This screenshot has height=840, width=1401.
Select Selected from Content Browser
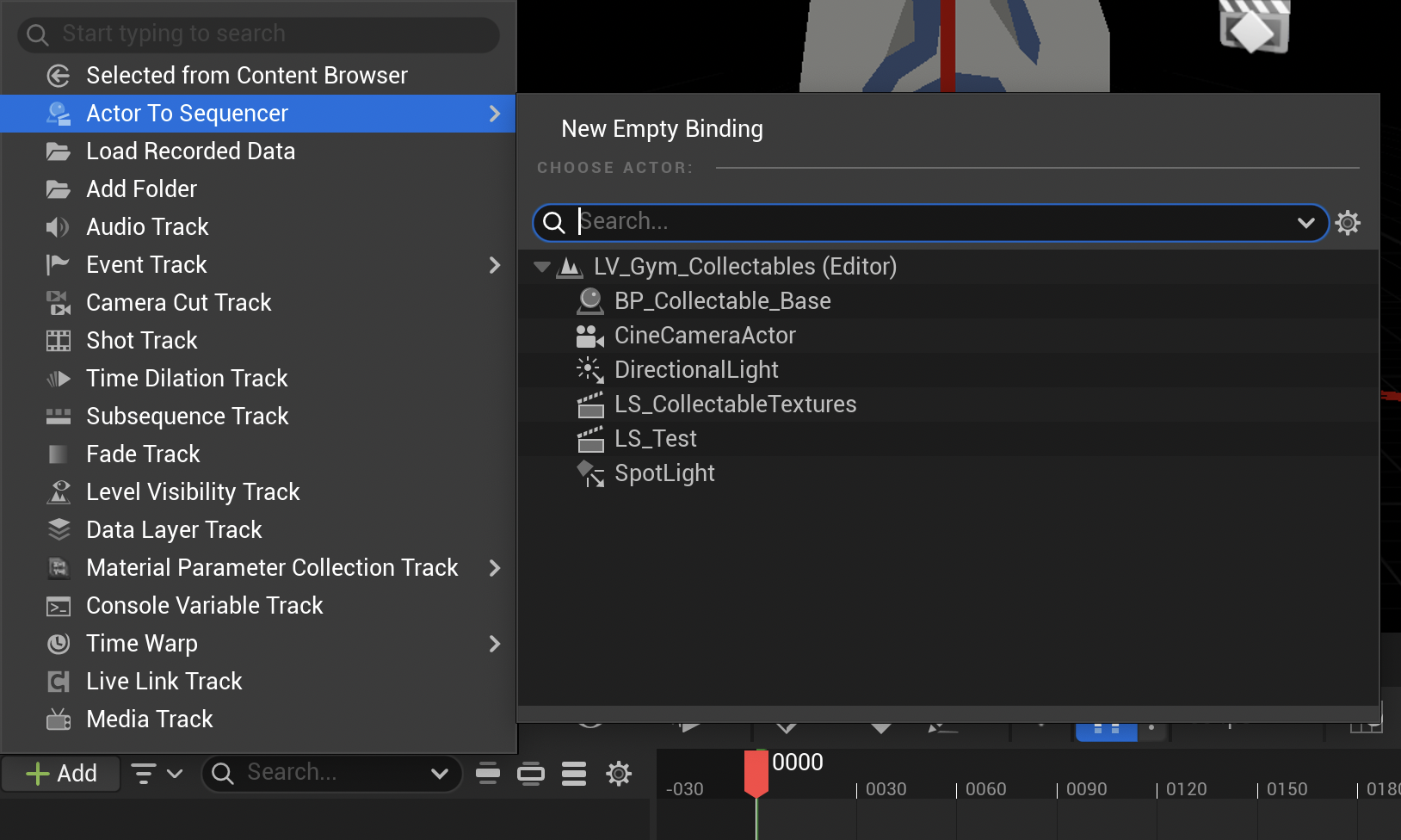click(x=246, y=75)
